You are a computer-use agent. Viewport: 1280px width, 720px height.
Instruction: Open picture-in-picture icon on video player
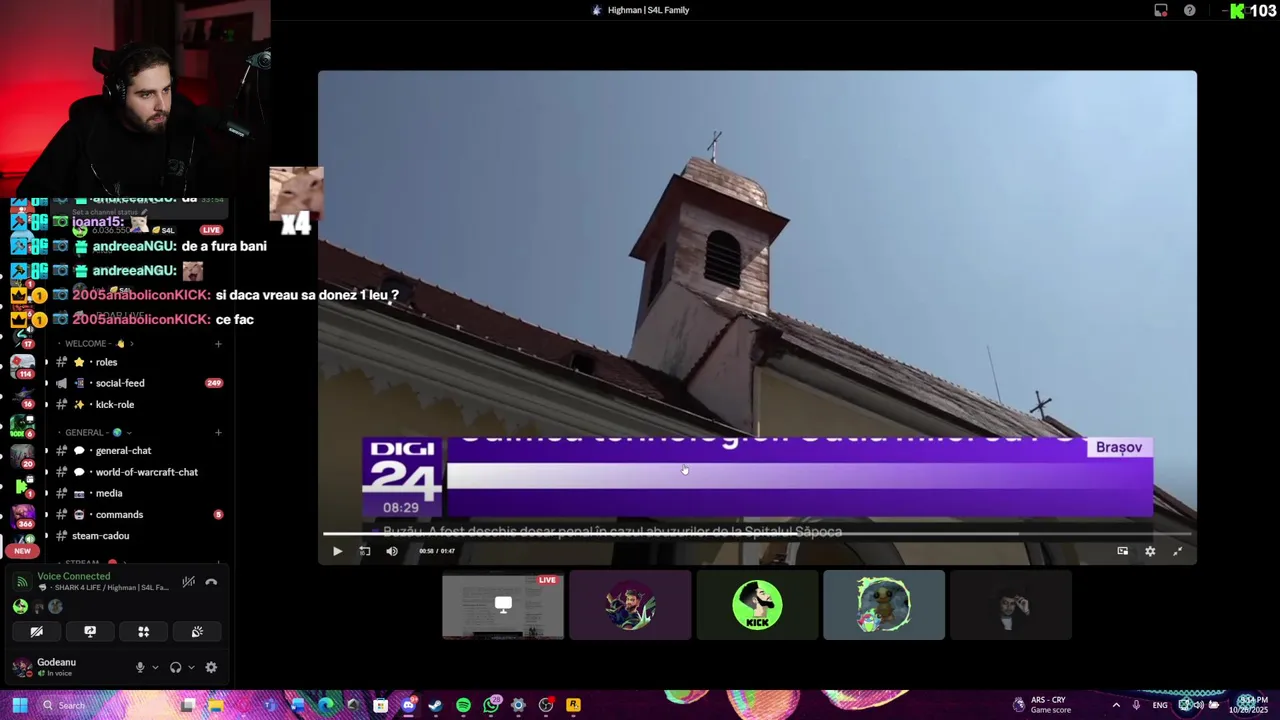point(1122,551)
